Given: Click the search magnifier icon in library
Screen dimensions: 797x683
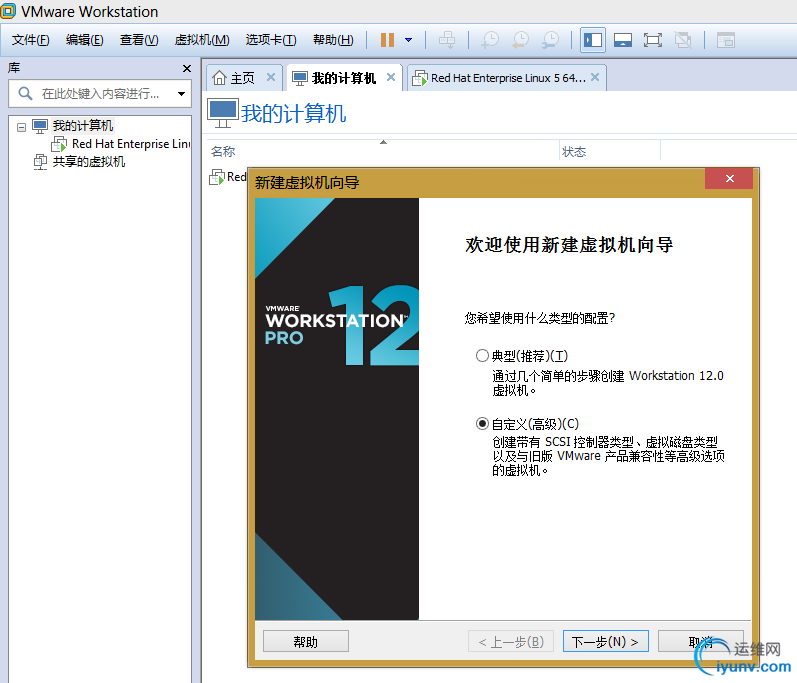Looking at the screenshot, I should [x=25, y=94].
